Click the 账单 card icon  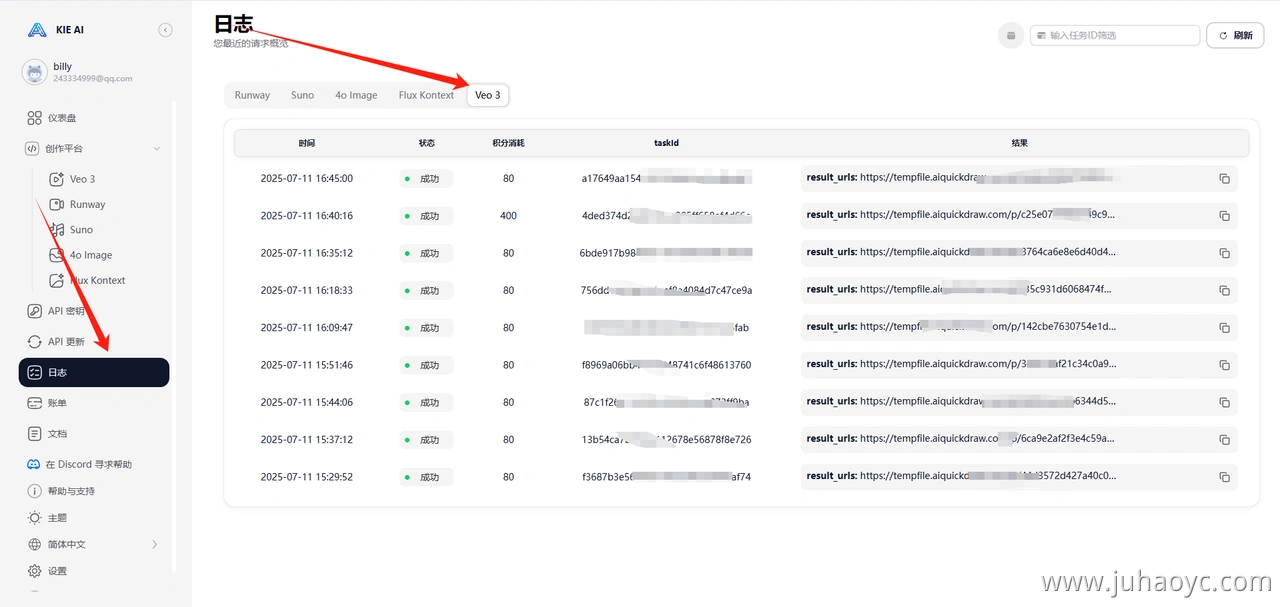35,403
